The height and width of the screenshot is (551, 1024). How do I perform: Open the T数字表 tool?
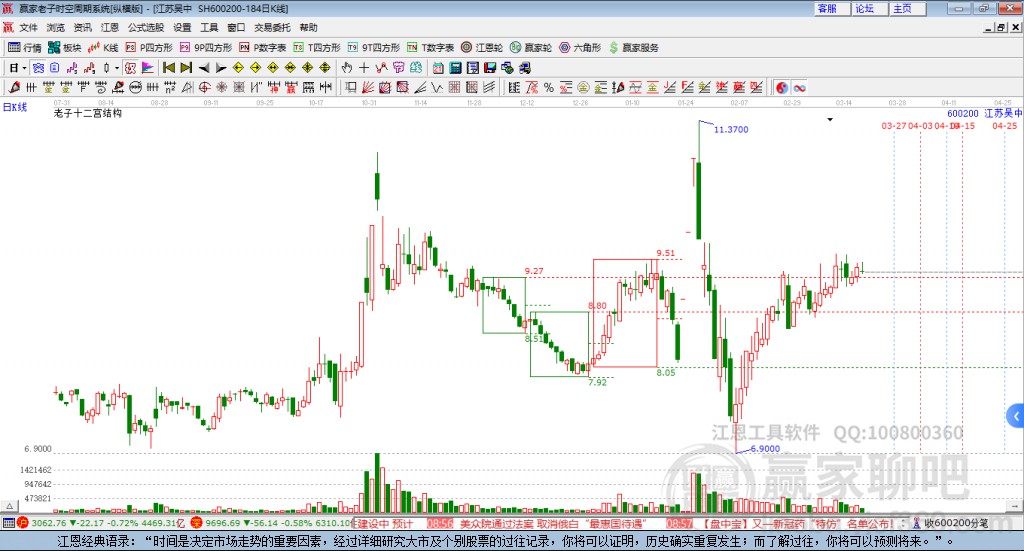pos(430,48)
